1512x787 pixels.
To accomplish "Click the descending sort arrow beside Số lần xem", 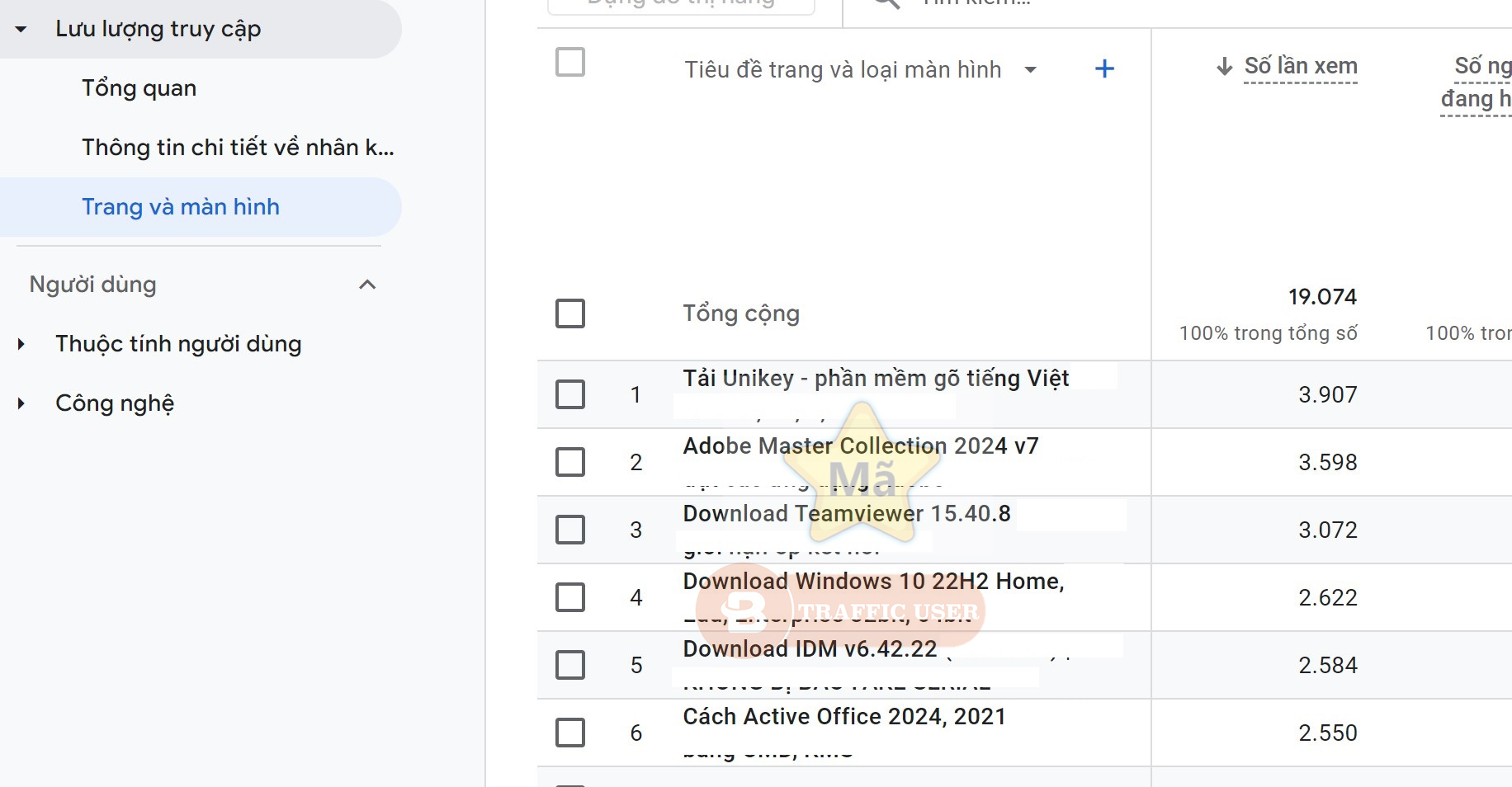I will 1224,66.
